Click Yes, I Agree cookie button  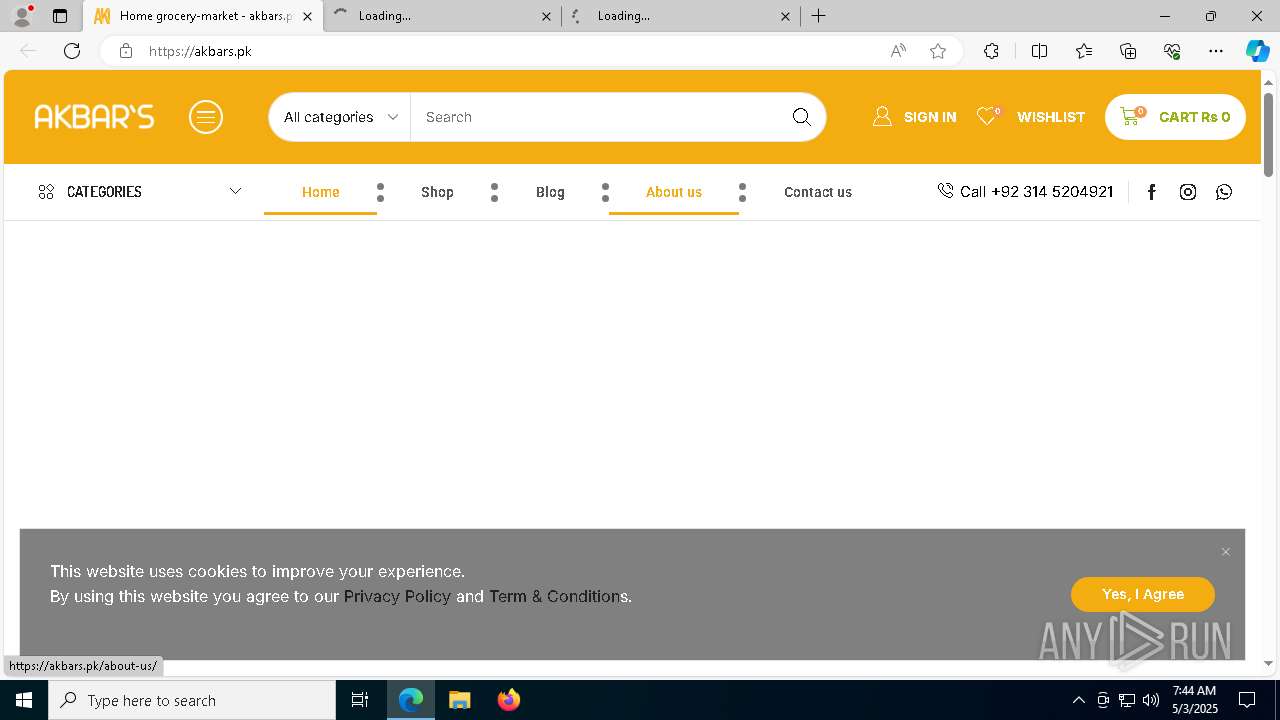1143,594
